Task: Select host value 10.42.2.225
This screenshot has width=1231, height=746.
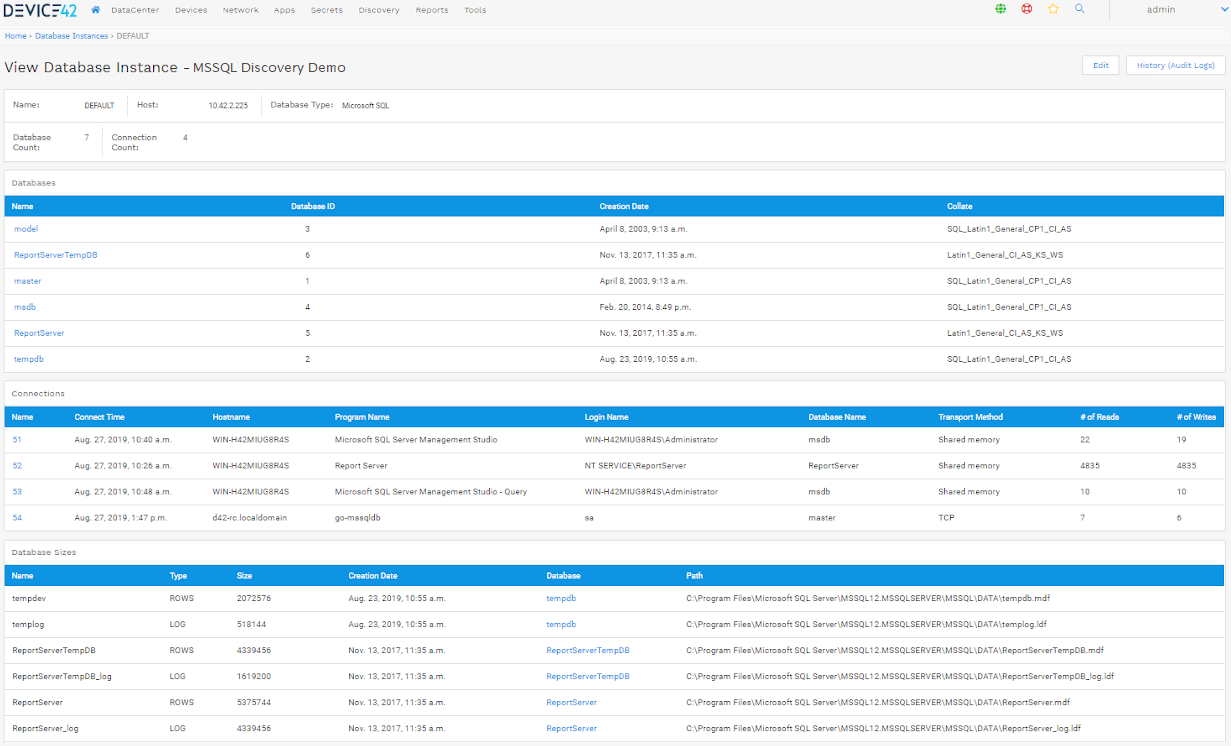Action: [x=228, y=105]
